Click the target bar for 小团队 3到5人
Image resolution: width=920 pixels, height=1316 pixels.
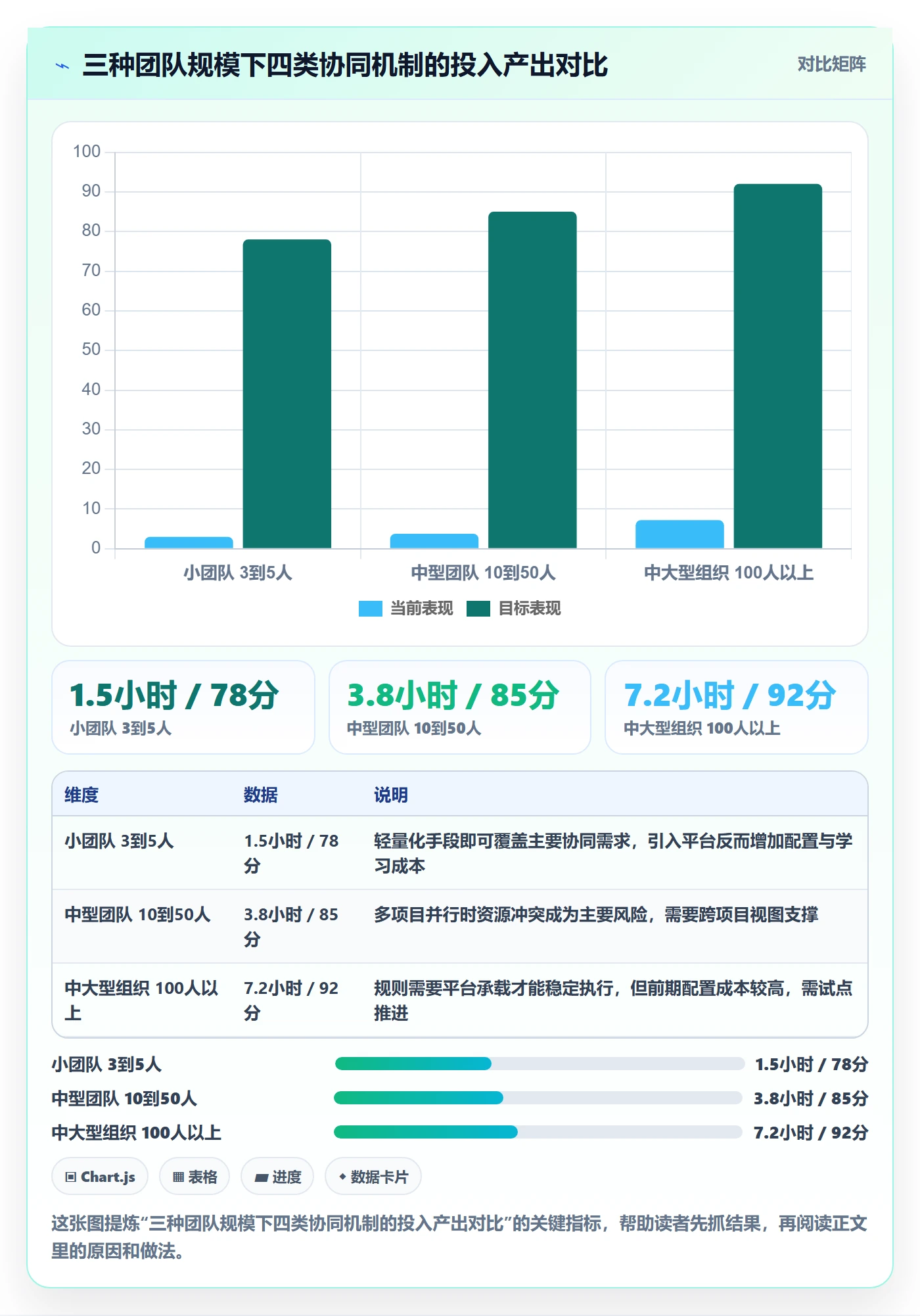pos(287,394)
